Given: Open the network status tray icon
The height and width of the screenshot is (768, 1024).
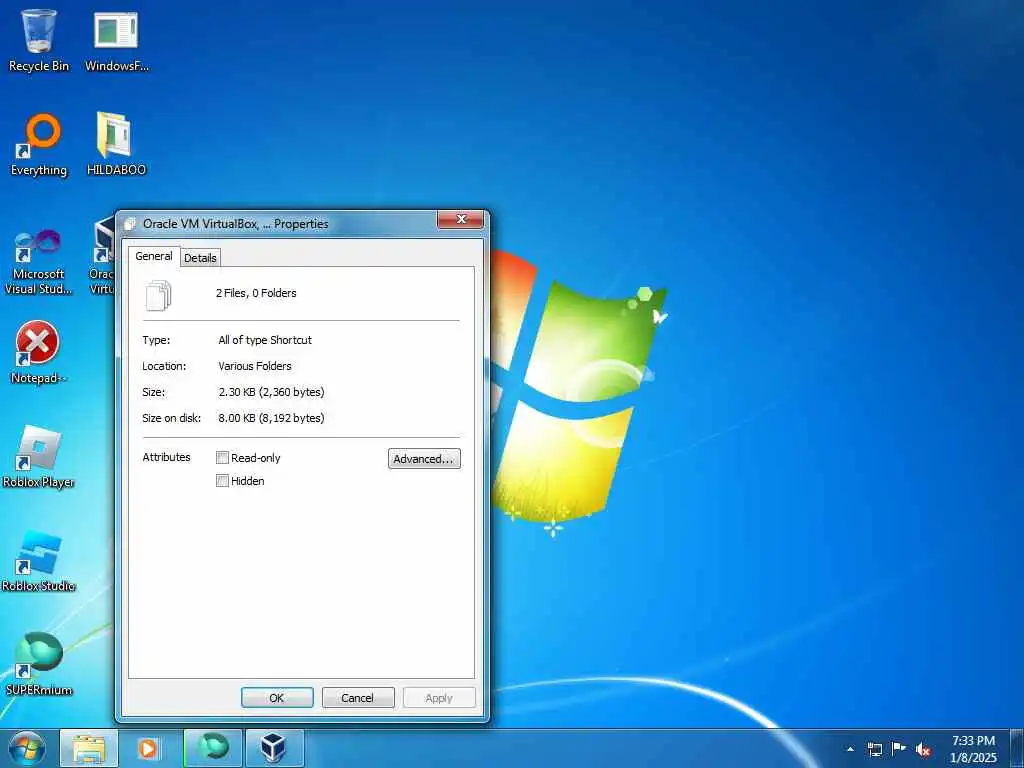Looking at the screenshot, I should (x=874, y=749).
